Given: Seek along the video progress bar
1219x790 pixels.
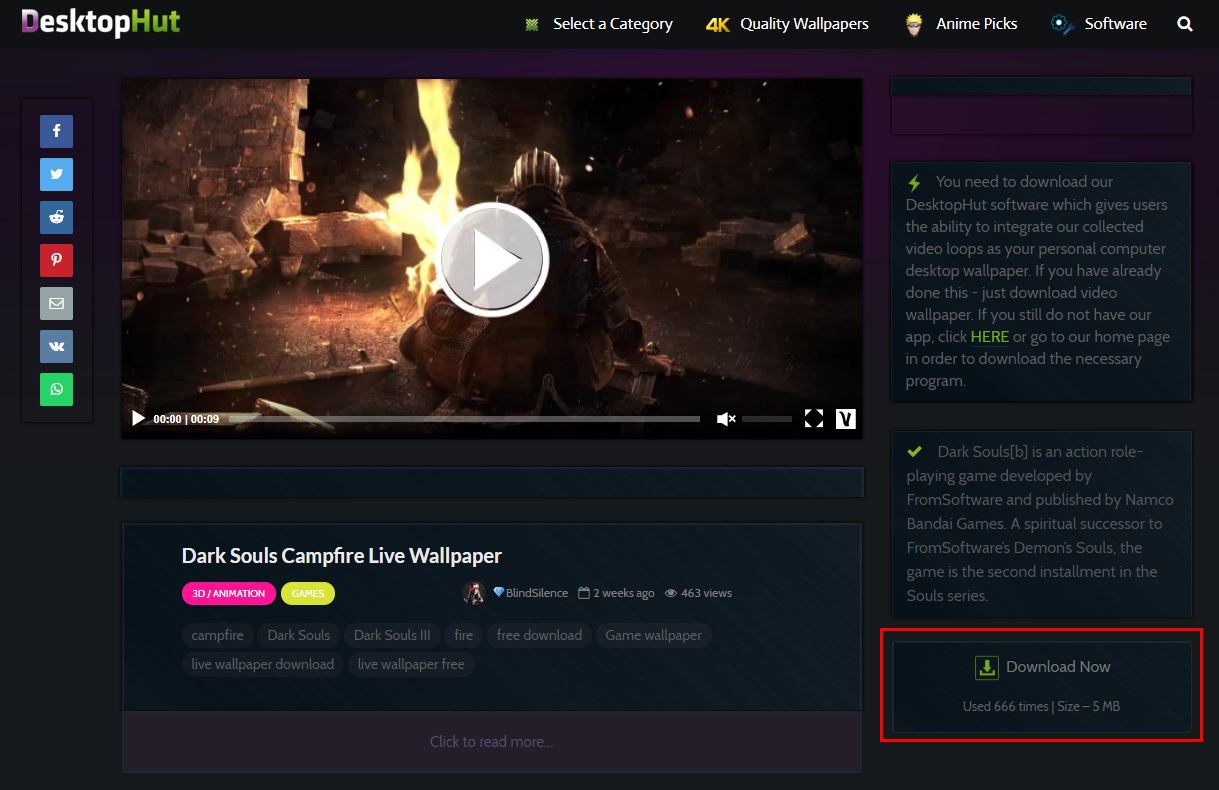Looking at the screenshot, I should [x=463, y=419].
